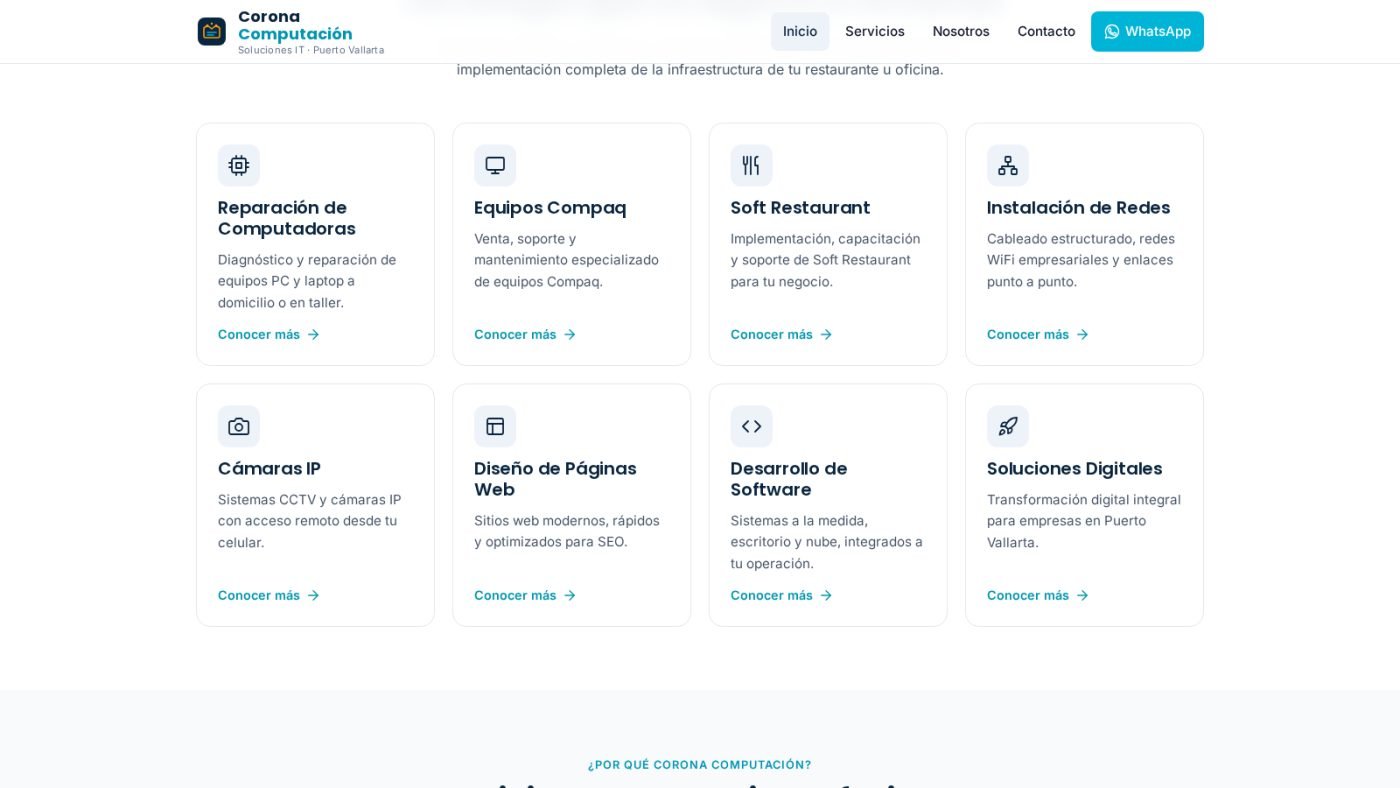
Task: Open Conocer más link for Soft Restaurant
Action: click(781, 334)
